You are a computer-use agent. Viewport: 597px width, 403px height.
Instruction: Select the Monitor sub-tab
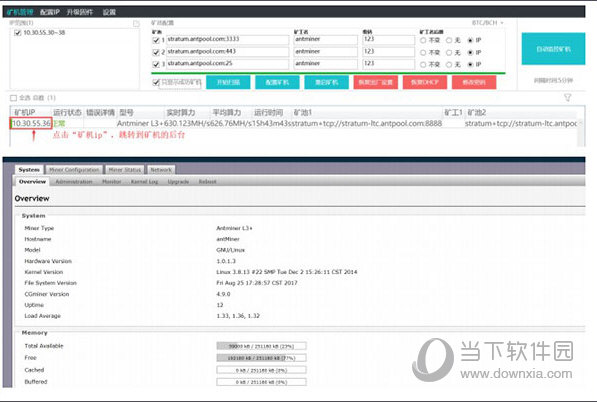[x=112, y=182]
